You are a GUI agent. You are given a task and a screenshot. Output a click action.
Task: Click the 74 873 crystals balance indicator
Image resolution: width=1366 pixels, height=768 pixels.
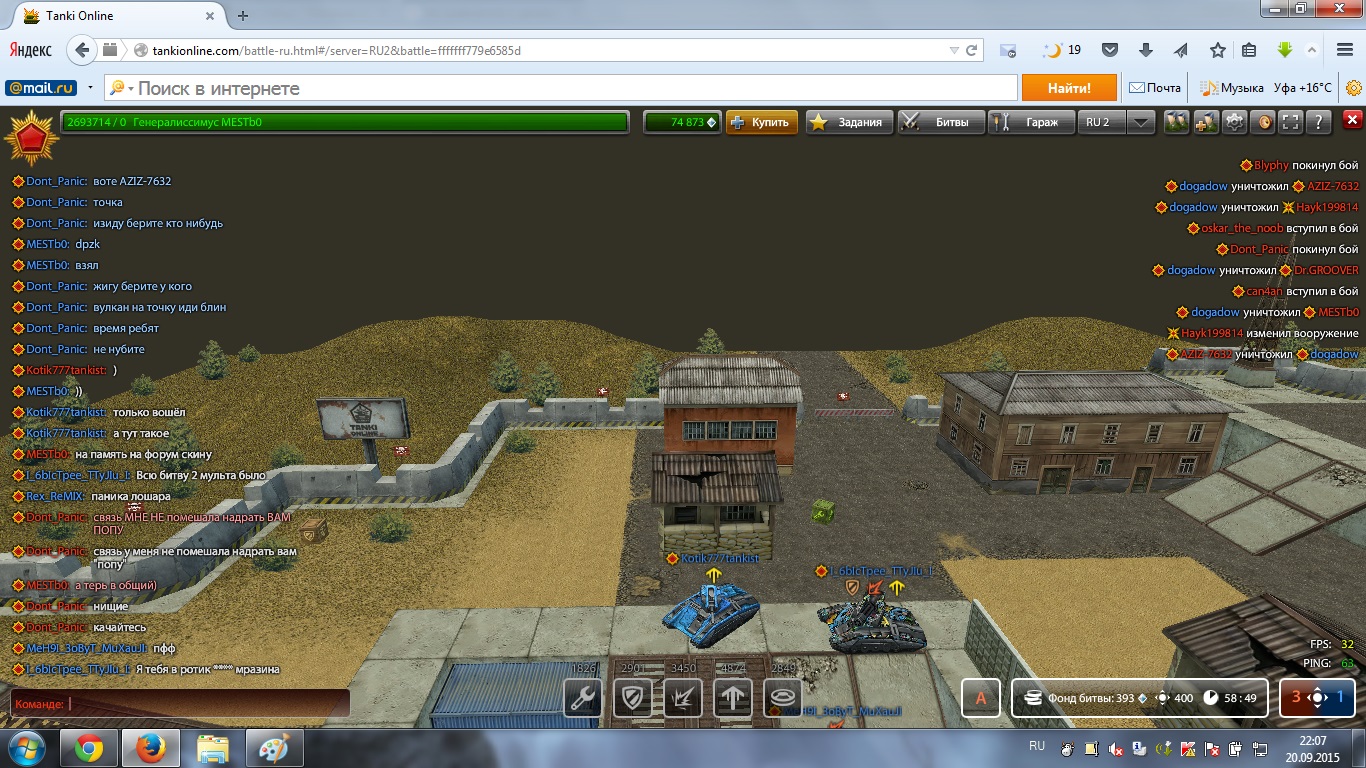pos(682,122)
